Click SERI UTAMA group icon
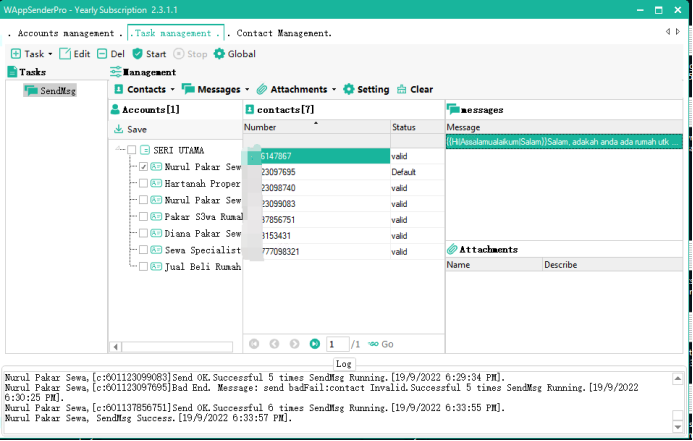Screen dimensions: 693x441 point(145,150)
